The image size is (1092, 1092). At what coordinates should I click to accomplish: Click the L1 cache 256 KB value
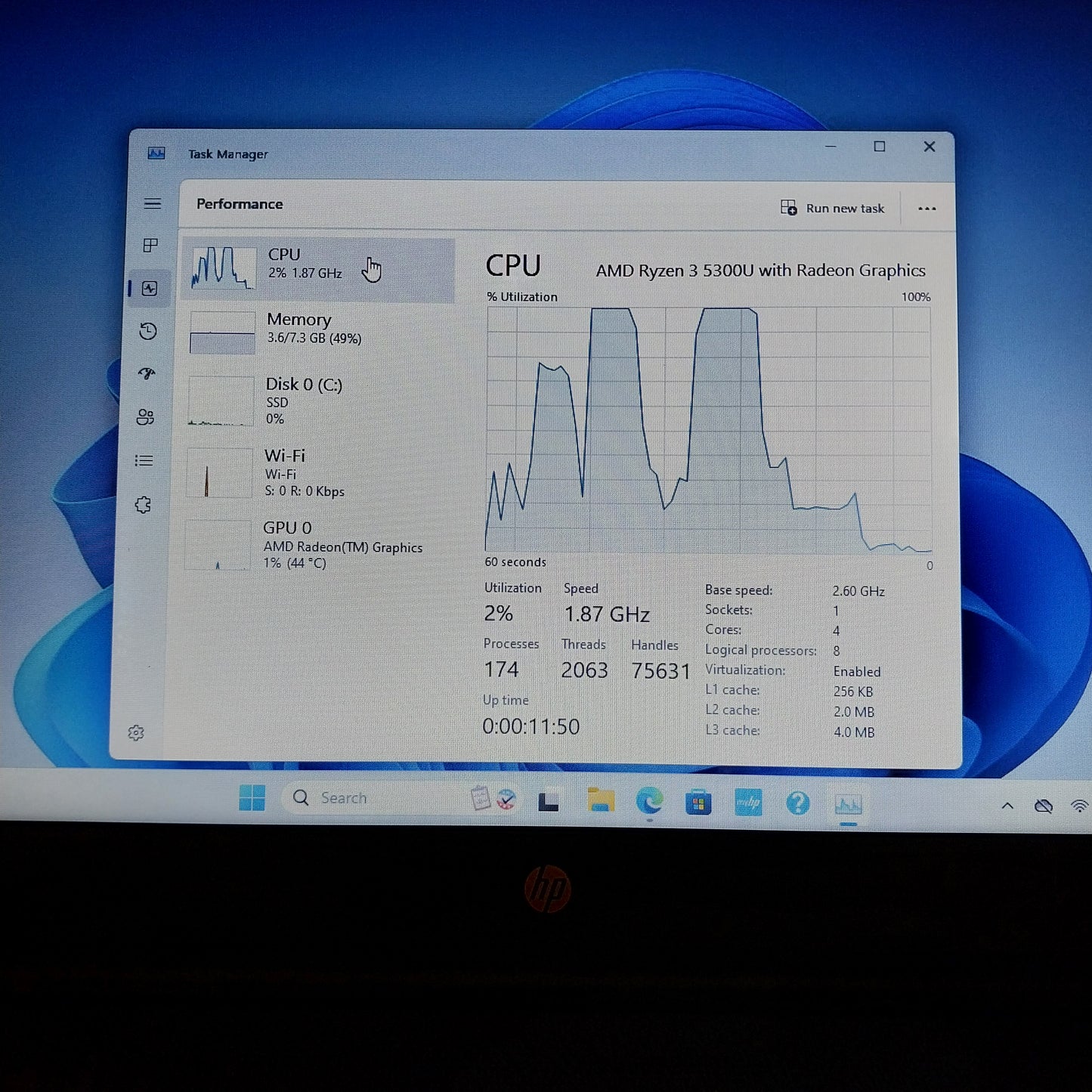[853, 691]
